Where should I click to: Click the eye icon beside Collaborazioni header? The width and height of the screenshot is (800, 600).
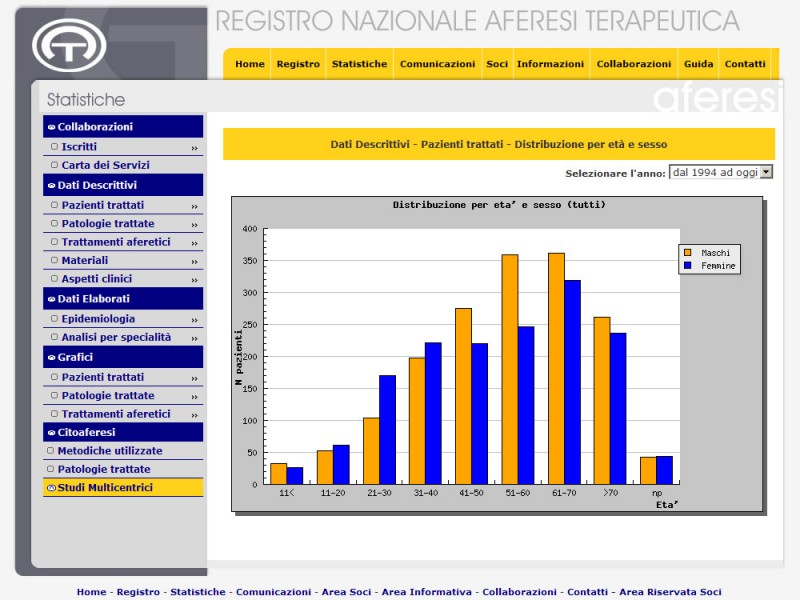[x=52, y=127]
